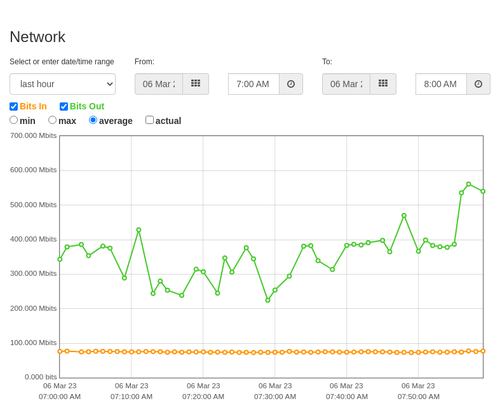Click the '400.000 Mbits' y-axis label
This screenshot has width=500, height=403.
tap(33, 239)
